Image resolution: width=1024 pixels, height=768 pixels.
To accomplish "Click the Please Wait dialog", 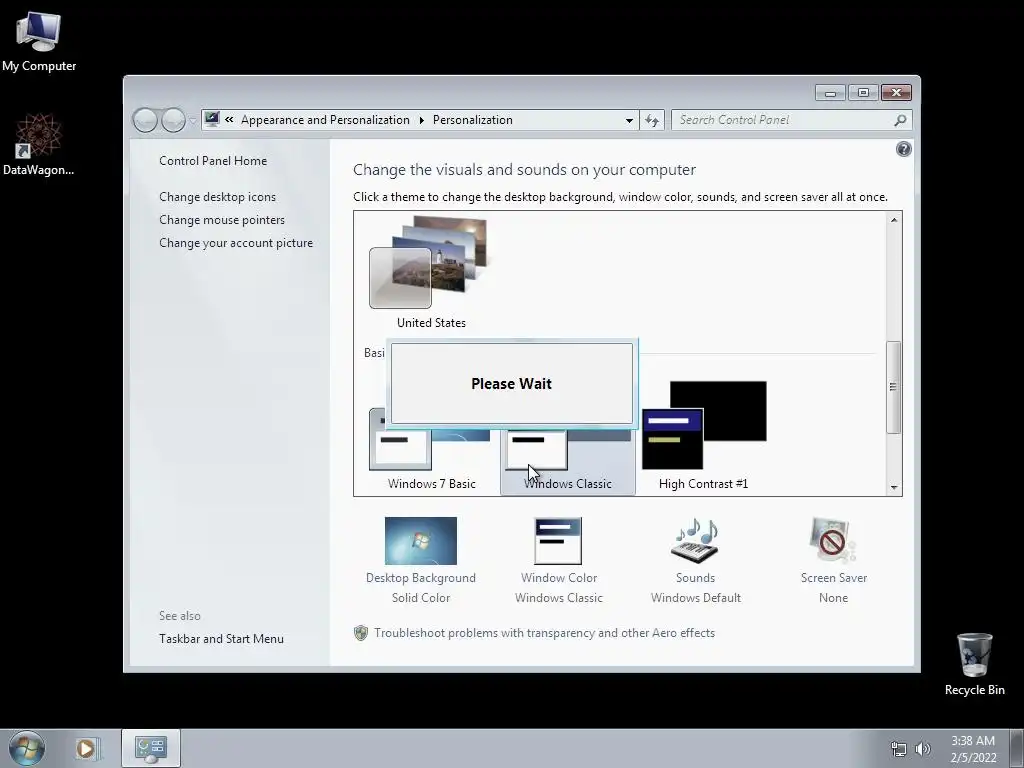I will 511,383.
